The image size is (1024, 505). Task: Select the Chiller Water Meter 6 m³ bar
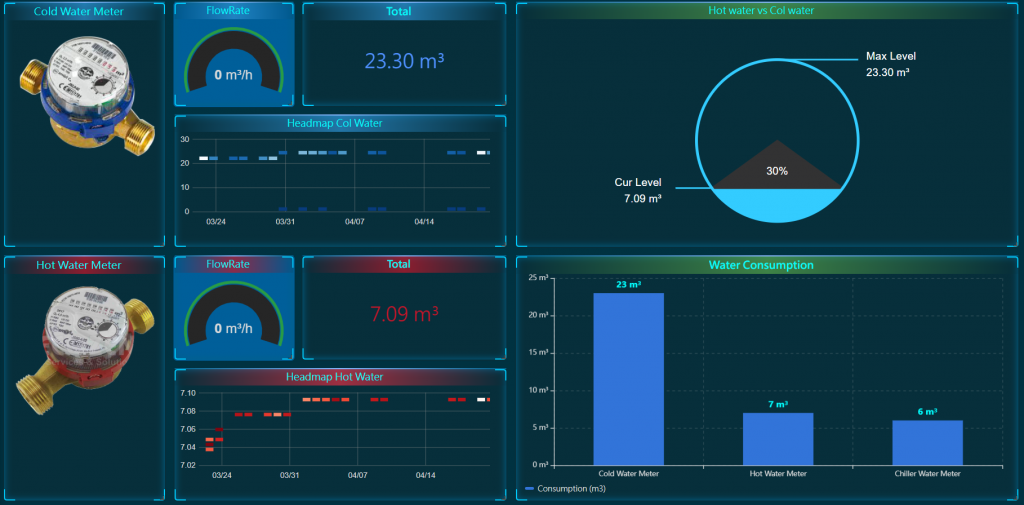pyautogui.click(x=927, y=442)
